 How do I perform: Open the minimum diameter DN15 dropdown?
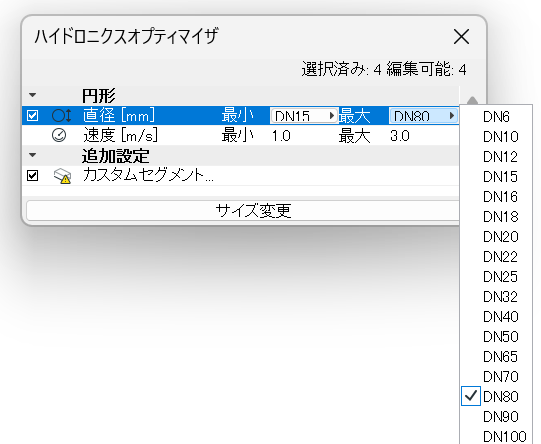pos(304,116)
